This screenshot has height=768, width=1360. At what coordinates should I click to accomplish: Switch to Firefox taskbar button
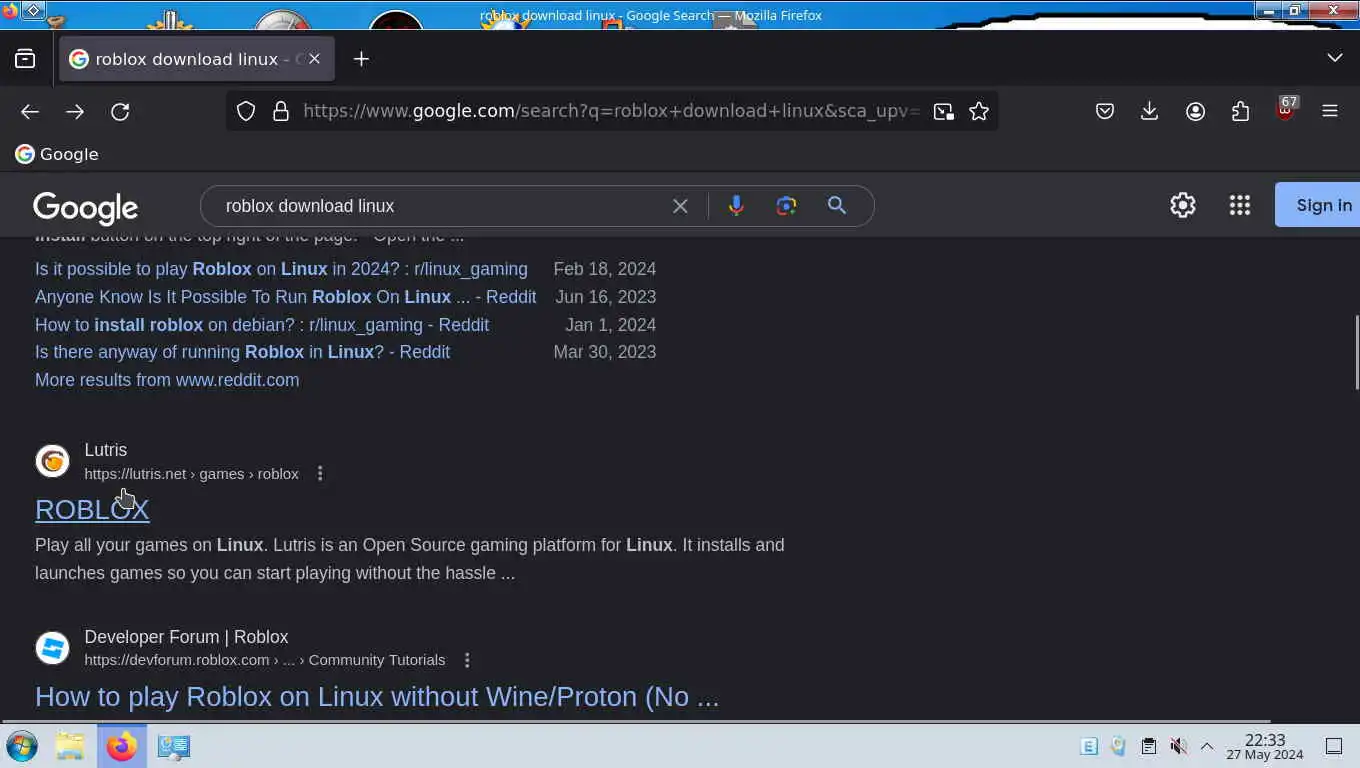(122, 746)
